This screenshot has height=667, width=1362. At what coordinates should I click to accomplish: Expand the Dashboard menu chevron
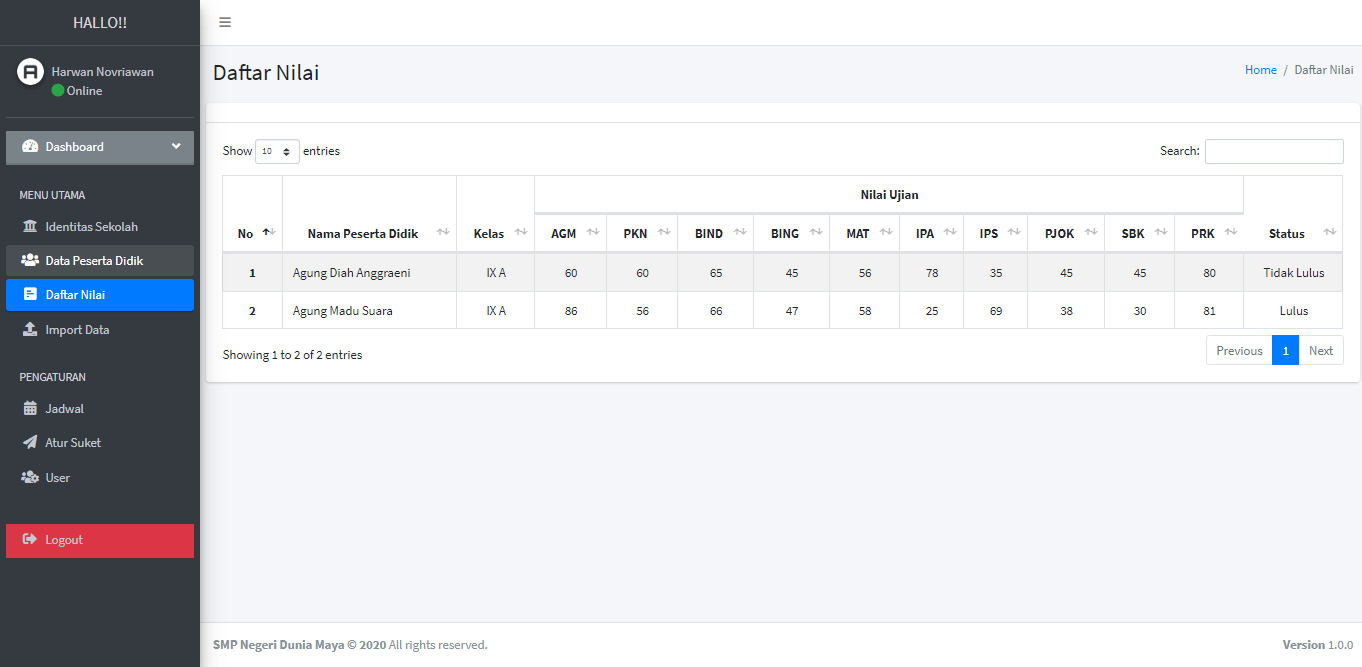pyautogui.click(x=176, y=147)
